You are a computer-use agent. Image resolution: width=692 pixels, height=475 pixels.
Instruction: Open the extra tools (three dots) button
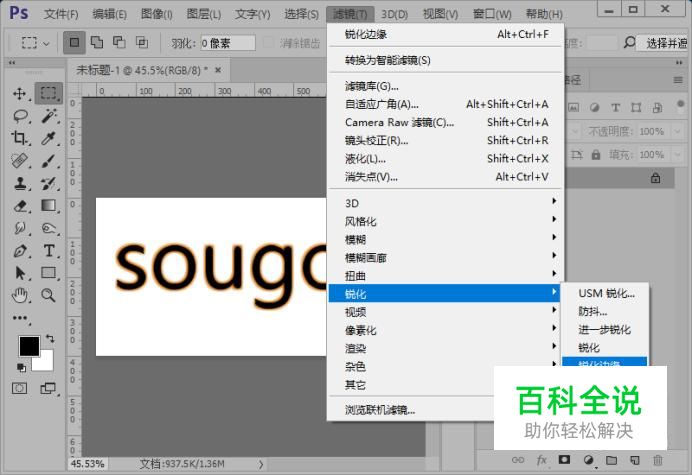pyautogui.click(x=19, y=318)
